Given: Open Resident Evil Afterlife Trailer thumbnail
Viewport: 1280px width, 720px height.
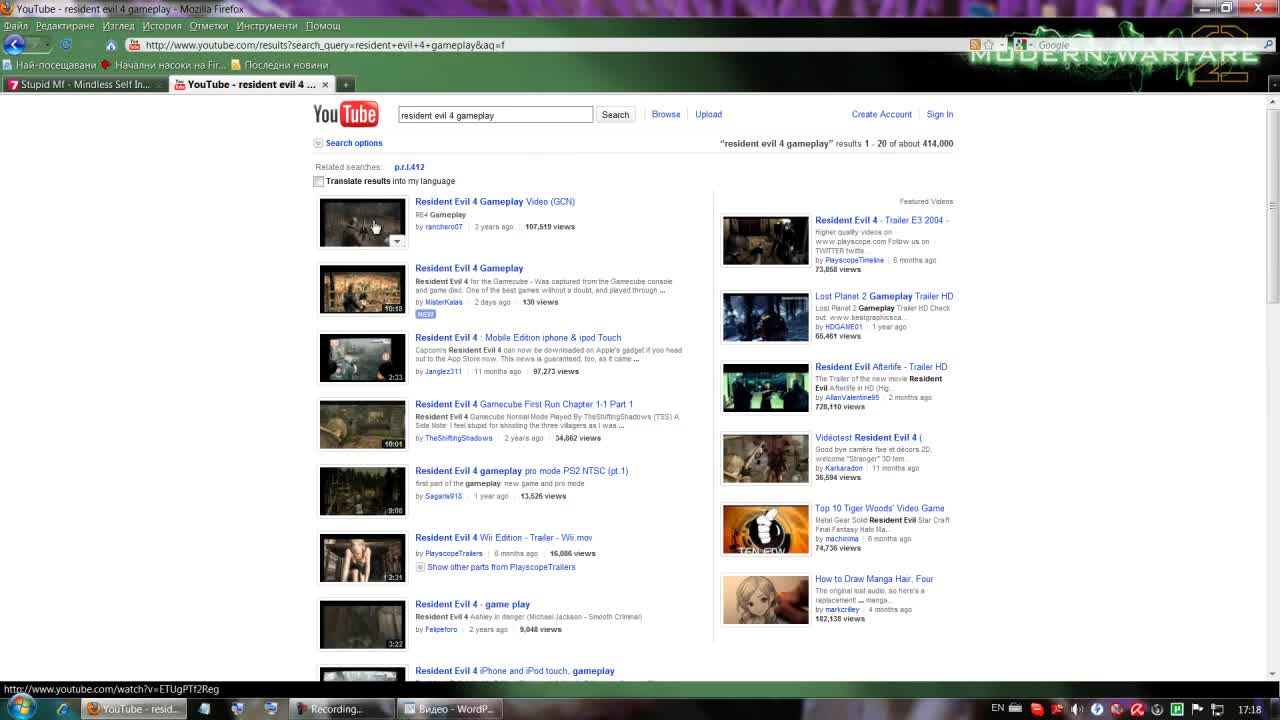Looking at the screenshot, I should point(765,387).
